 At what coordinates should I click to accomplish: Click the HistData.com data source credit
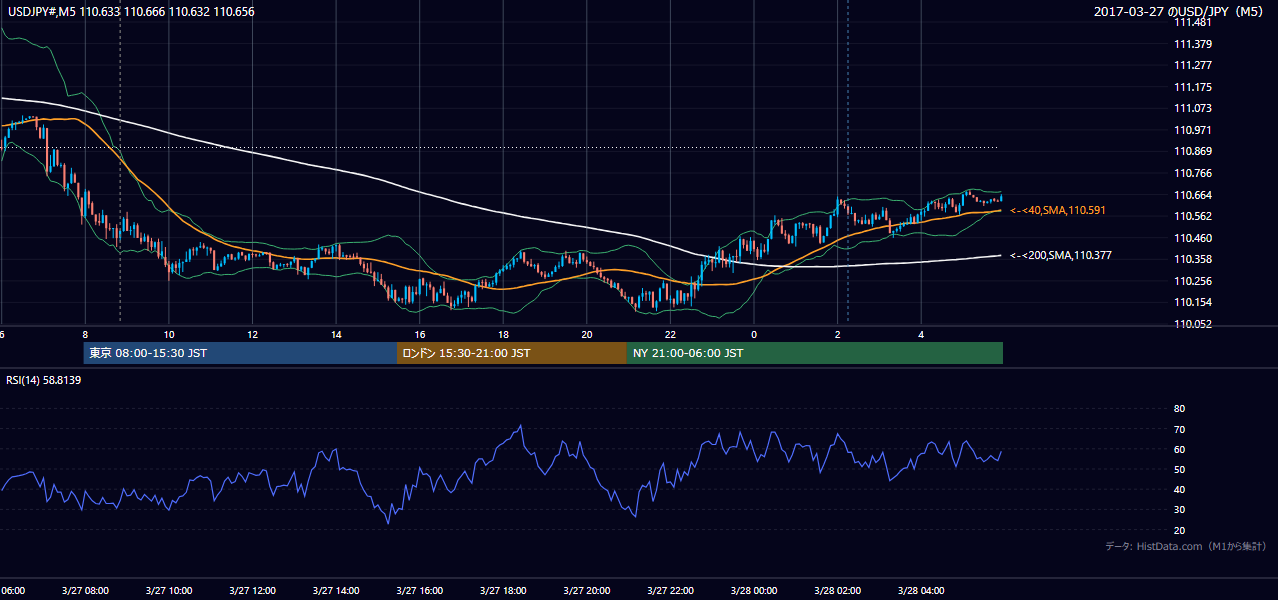[x=1185, y=546]
